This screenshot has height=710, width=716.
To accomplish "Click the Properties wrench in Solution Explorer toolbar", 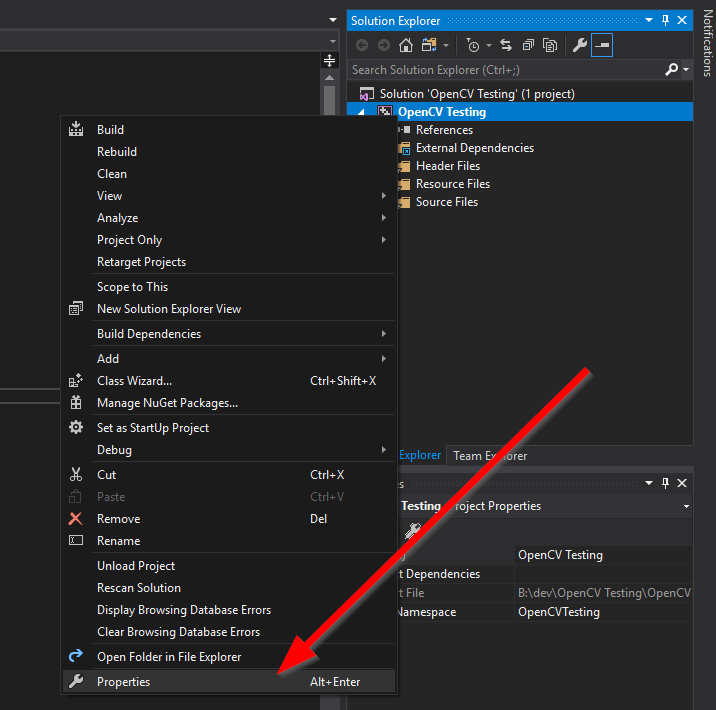I will [x=579, y=45].
